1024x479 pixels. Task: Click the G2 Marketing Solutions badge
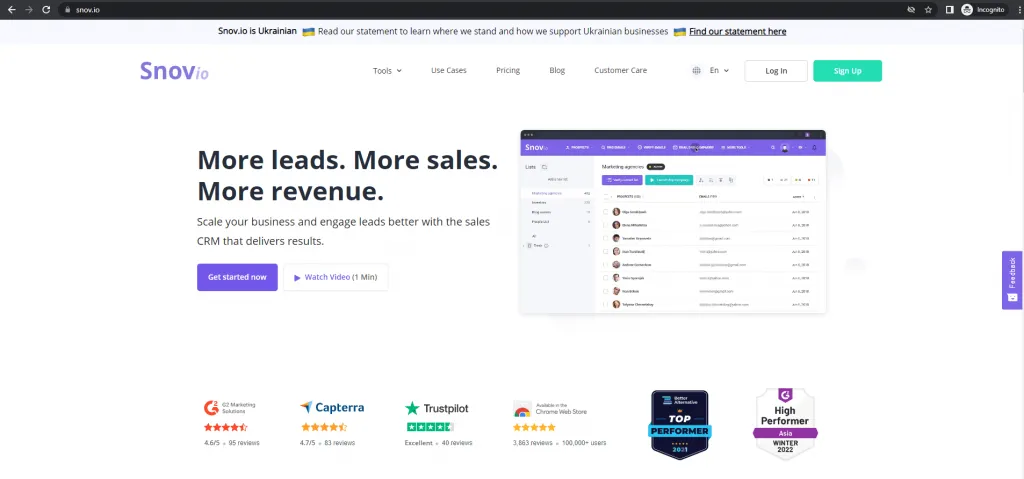click(229, 408)
